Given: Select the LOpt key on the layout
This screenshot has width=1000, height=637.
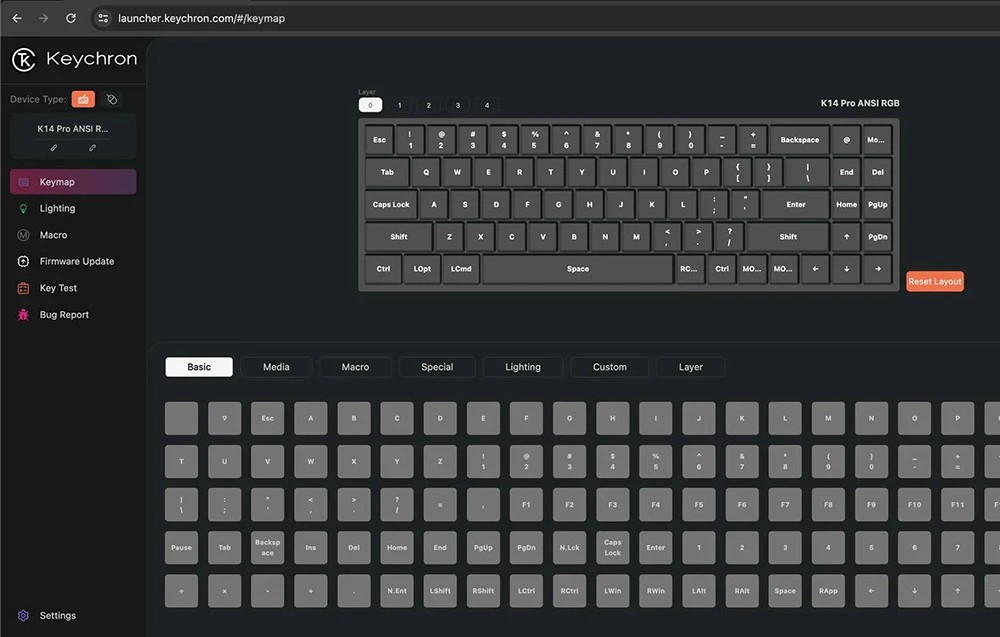Looking at the screenshot, I should tap(422, 269).
